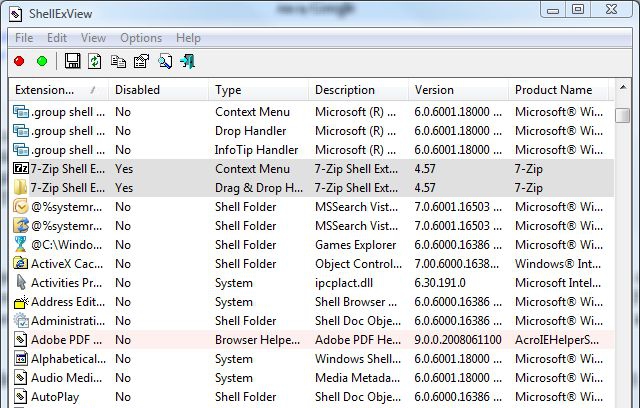Open the View menu

[x=93, y=38]
